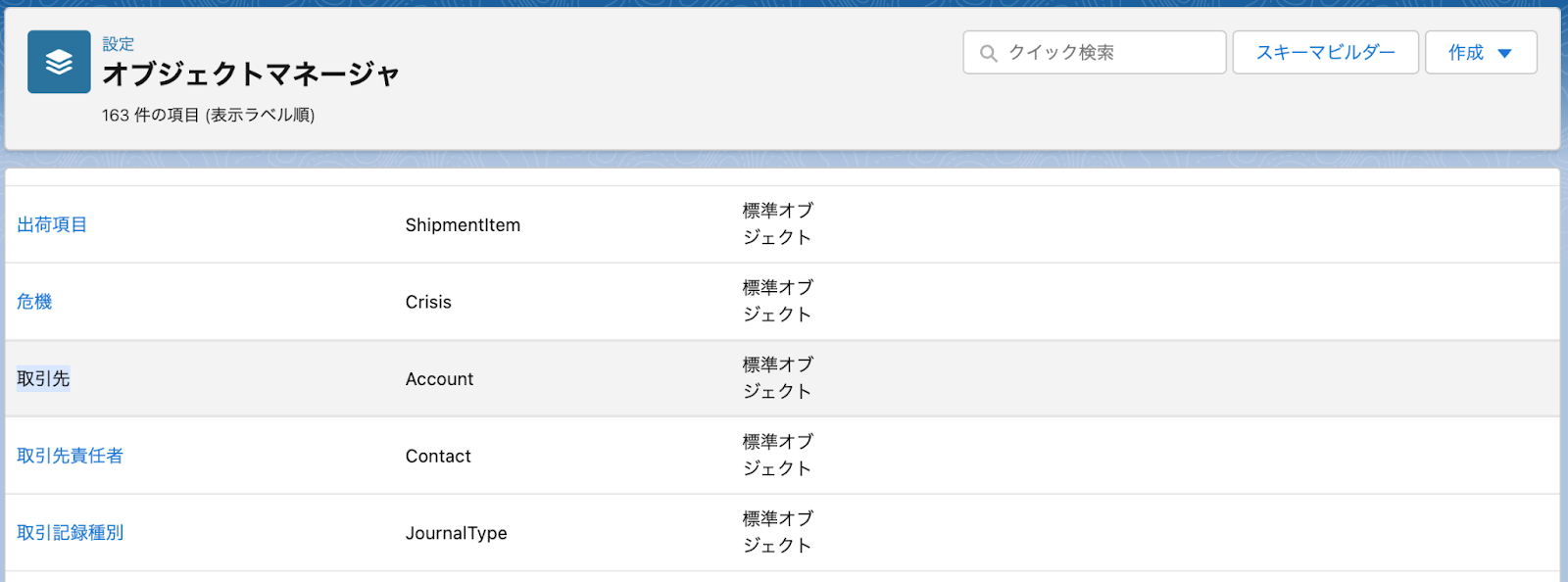
Task: Open the 取引先責任者 object link
Action: coord(70,456)
